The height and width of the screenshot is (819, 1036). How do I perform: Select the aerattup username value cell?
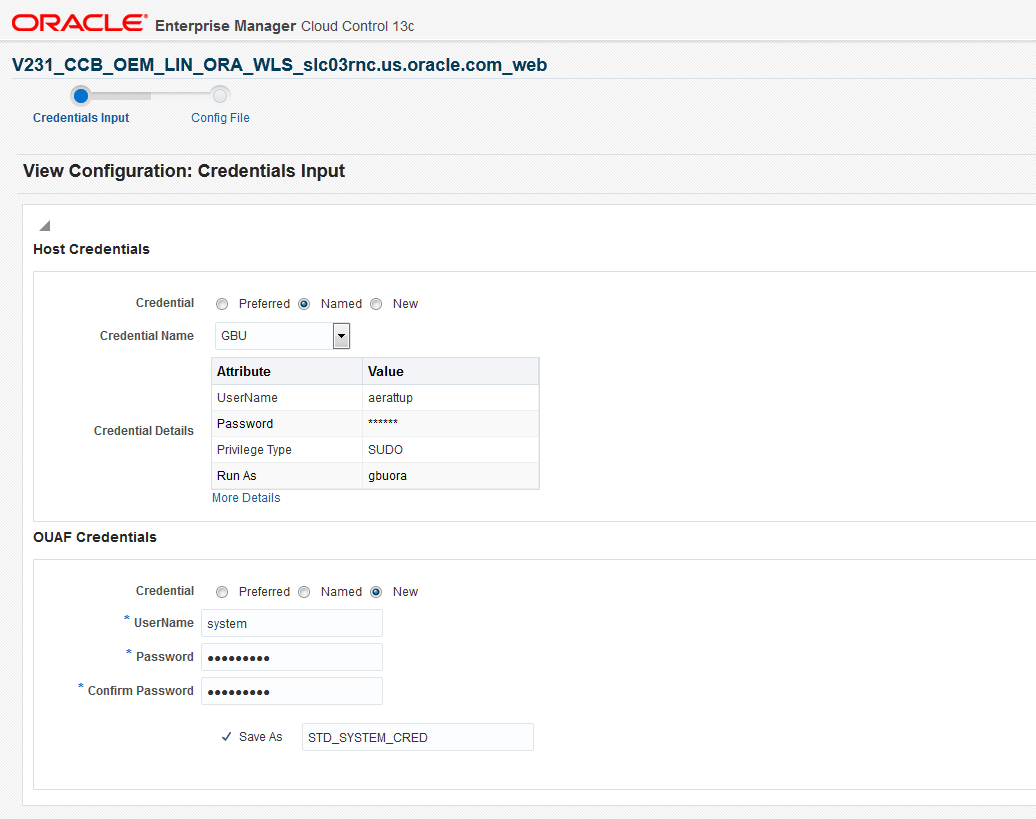click(451, 398)
